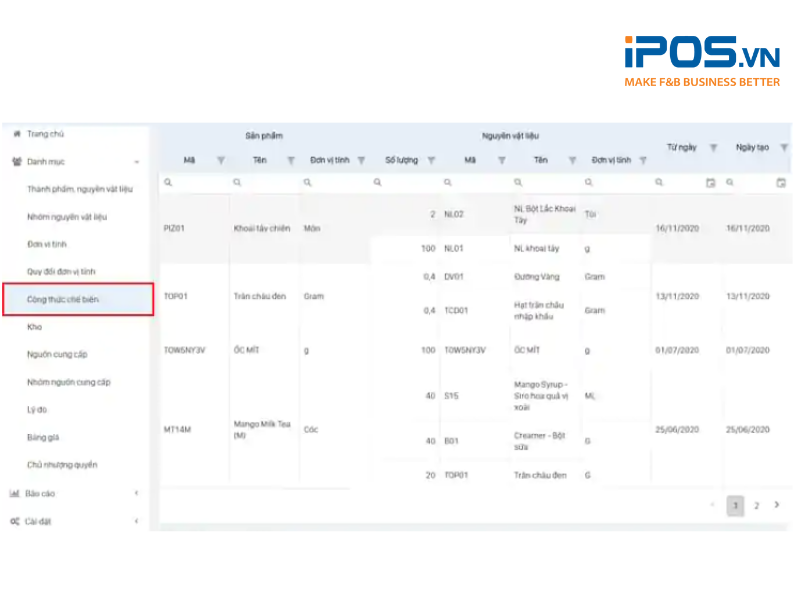Click the filter icon beside Ngày tạo
800x600 pixels.
click(x=784, y=147)
